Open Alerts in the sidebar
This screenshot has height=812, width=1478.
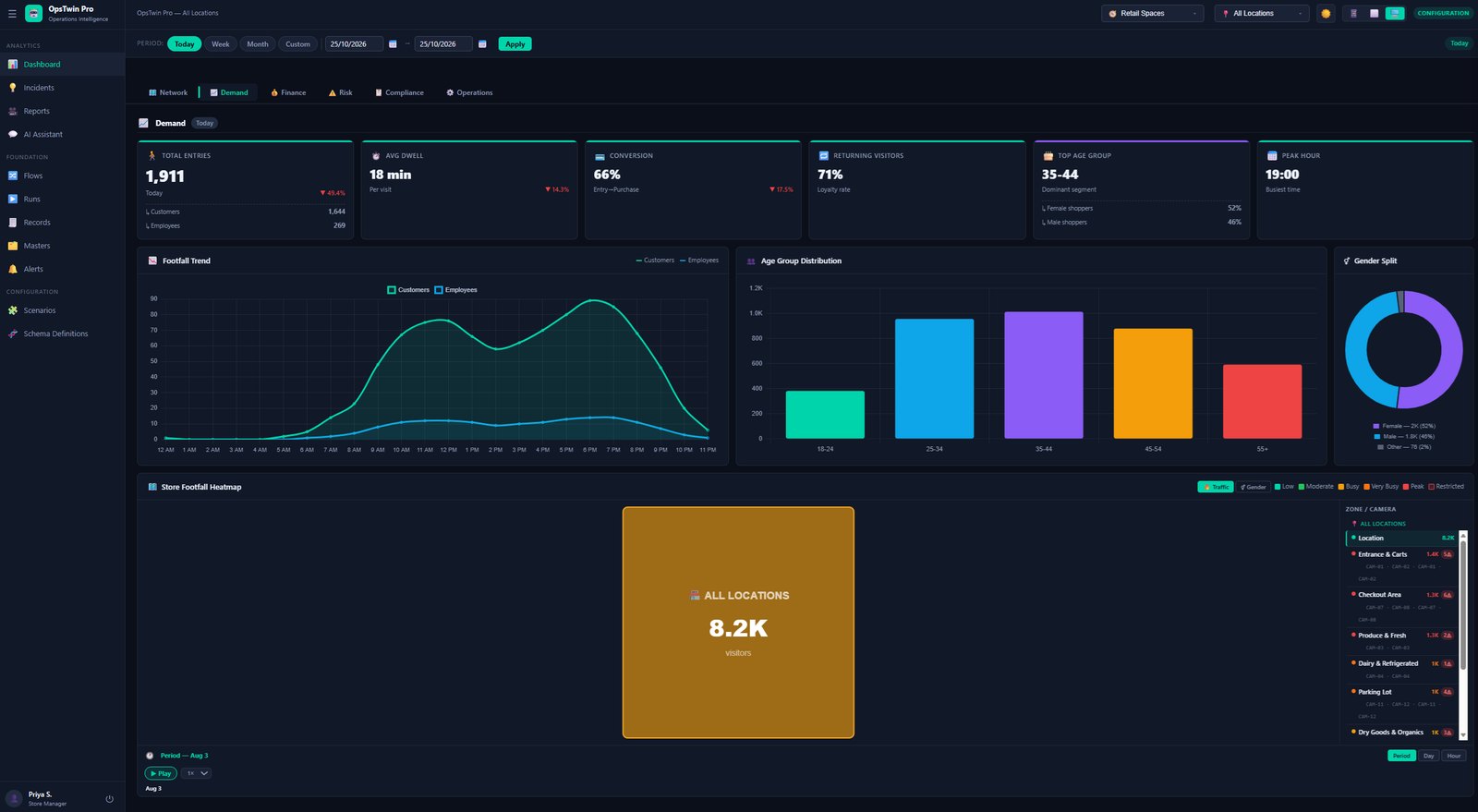click(62, 269)
